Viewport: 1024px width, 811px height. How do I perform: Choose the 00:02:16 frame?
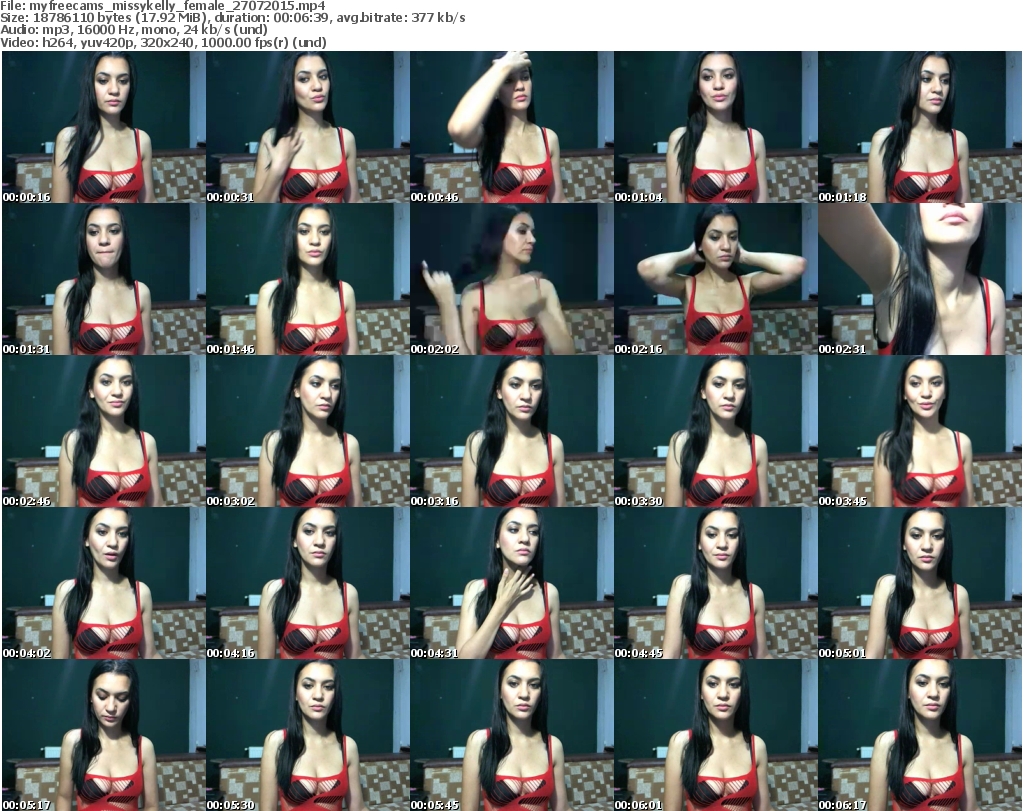716,279
